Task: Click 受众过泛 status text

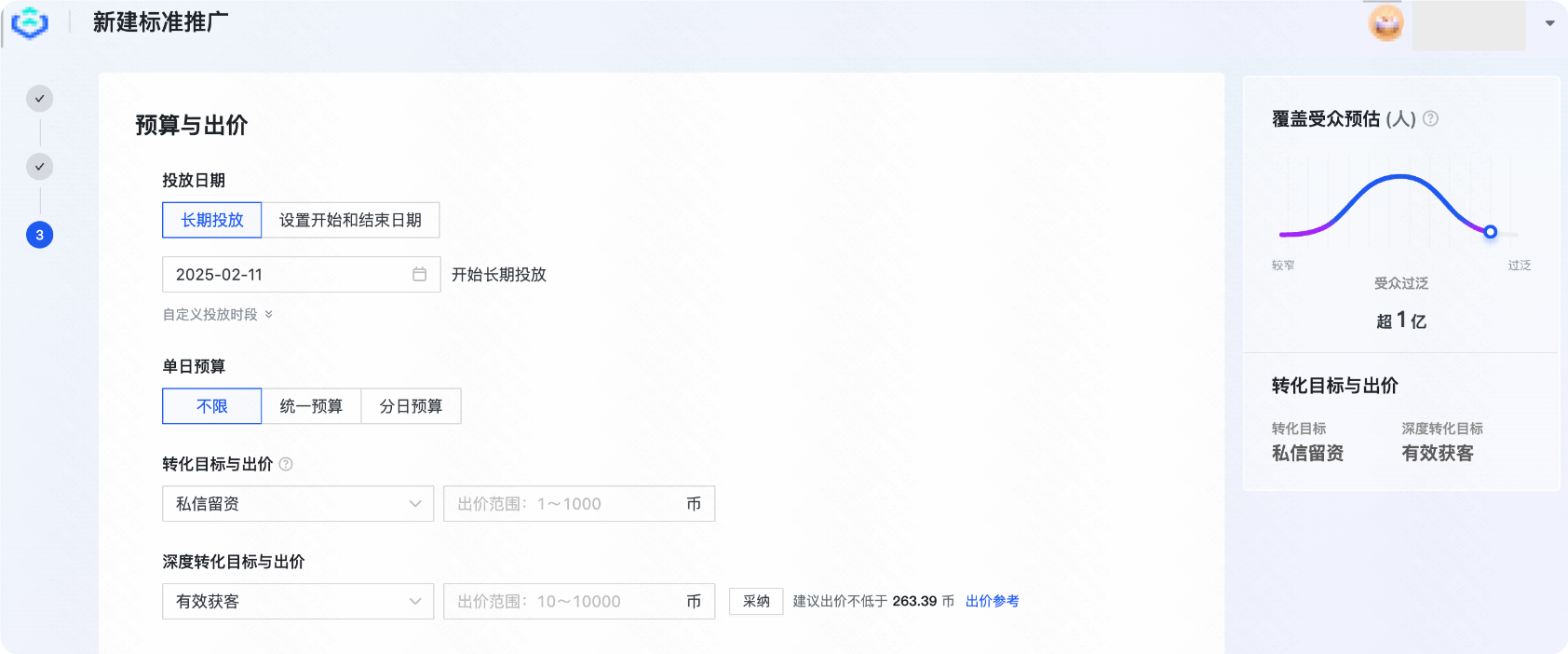Action: (x=1401, y=283)
